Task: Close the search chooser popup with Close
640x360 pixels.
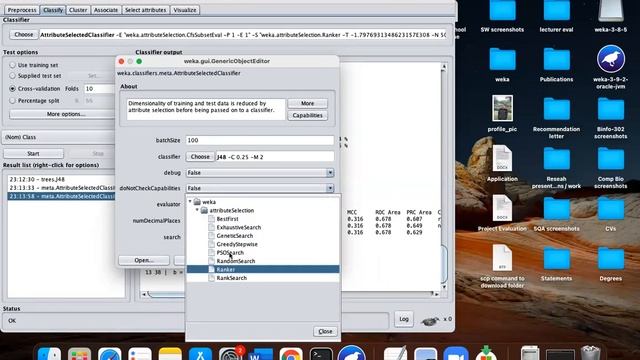Action: click(325, 331)
